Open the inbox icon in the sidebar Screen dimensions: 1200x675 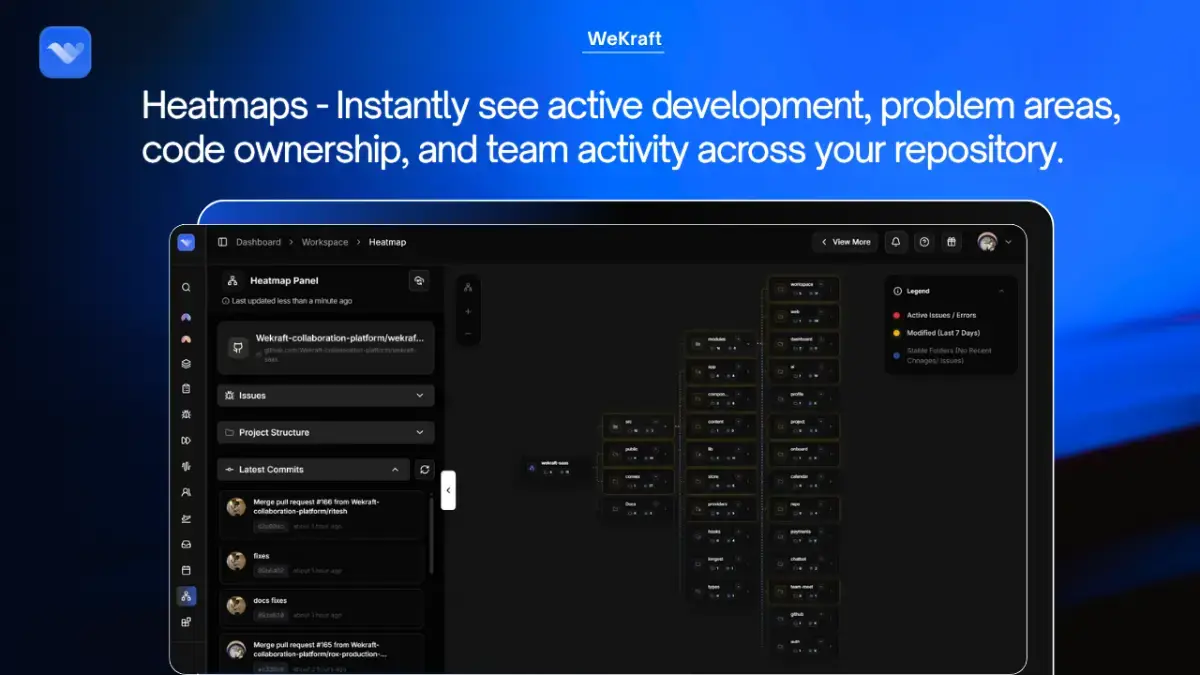click(x=186, y=544)
